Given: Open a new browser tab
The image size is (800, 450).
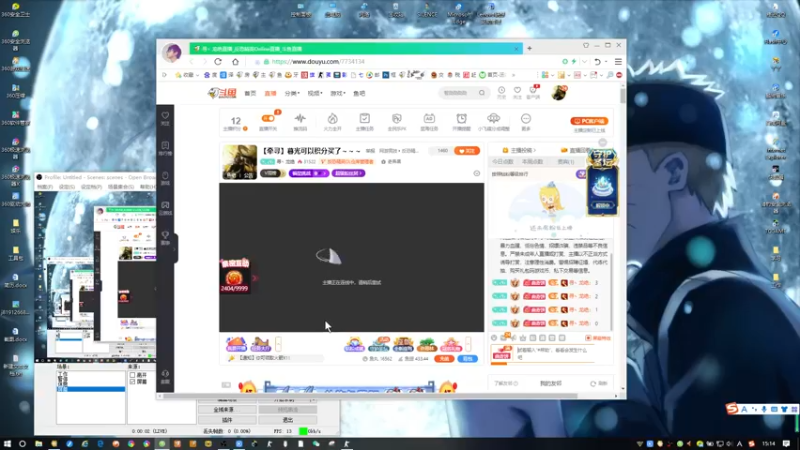Looking at the screenshot, I should point(529,48).
